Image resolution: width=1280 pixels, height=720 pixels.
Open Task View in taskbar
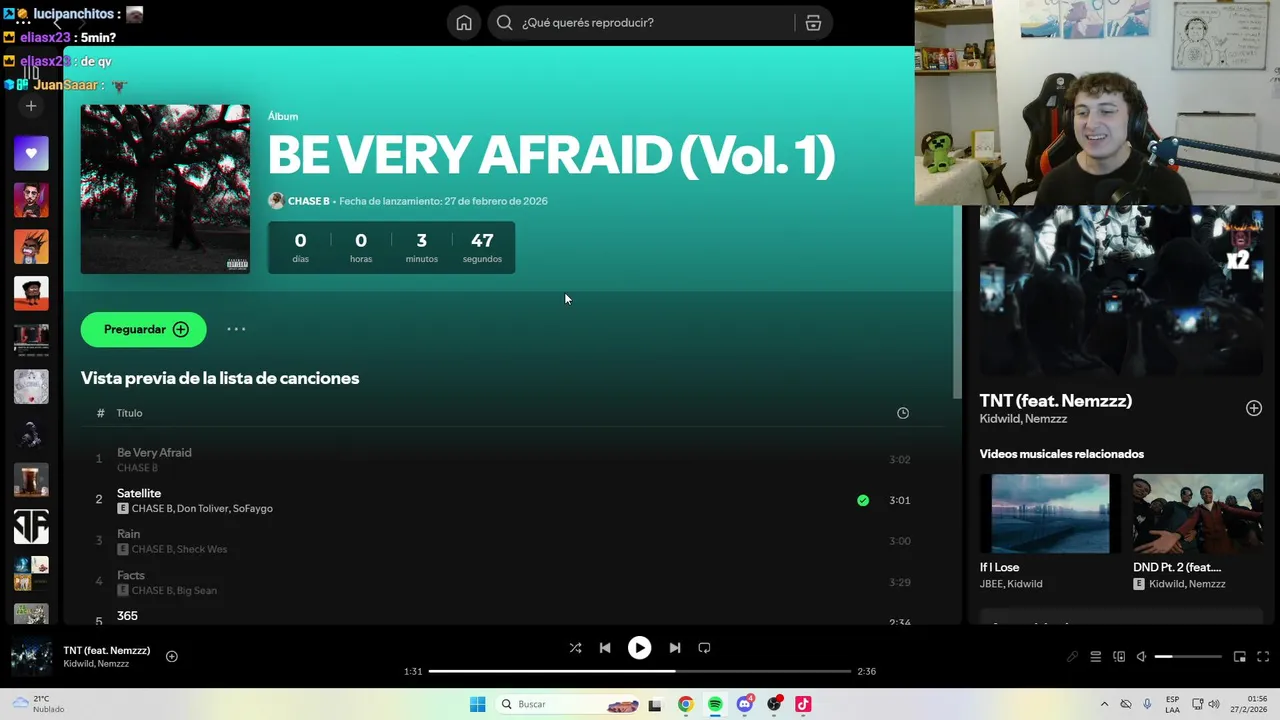pos(655,704)
